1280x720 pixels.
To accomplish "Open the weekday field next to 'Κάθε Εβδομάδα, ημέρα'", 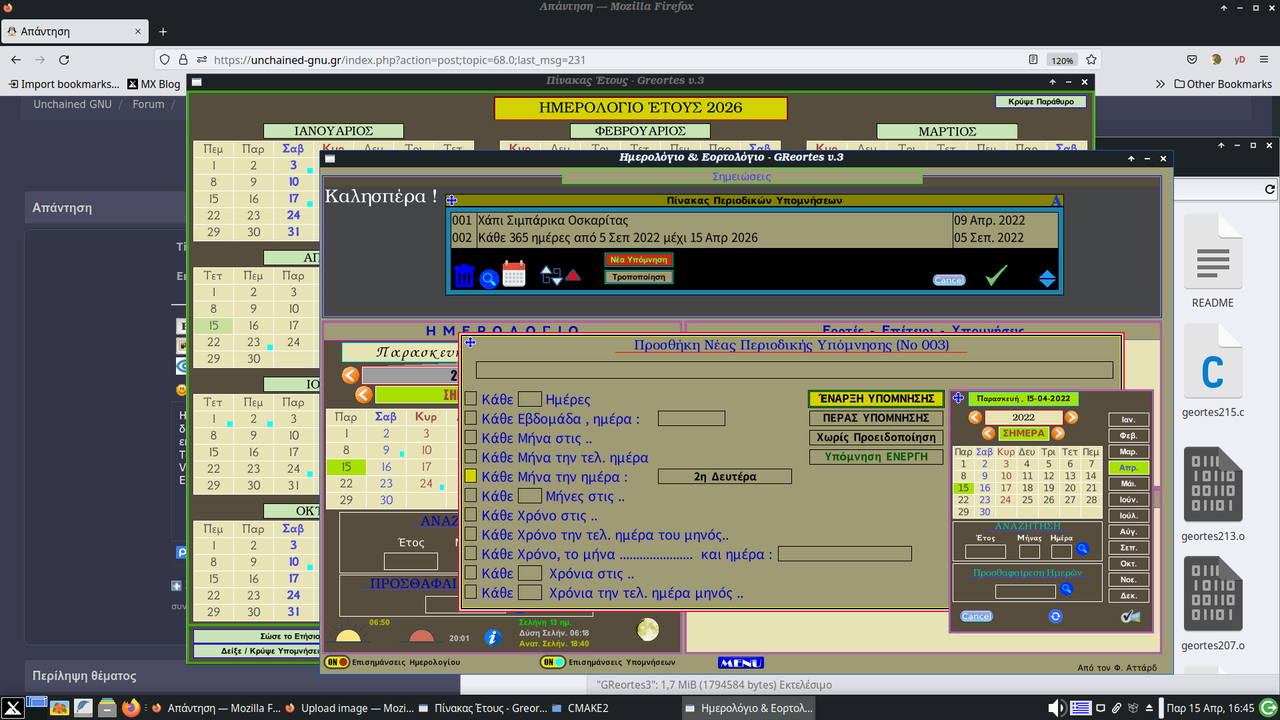I will click(x=691, y=418).
